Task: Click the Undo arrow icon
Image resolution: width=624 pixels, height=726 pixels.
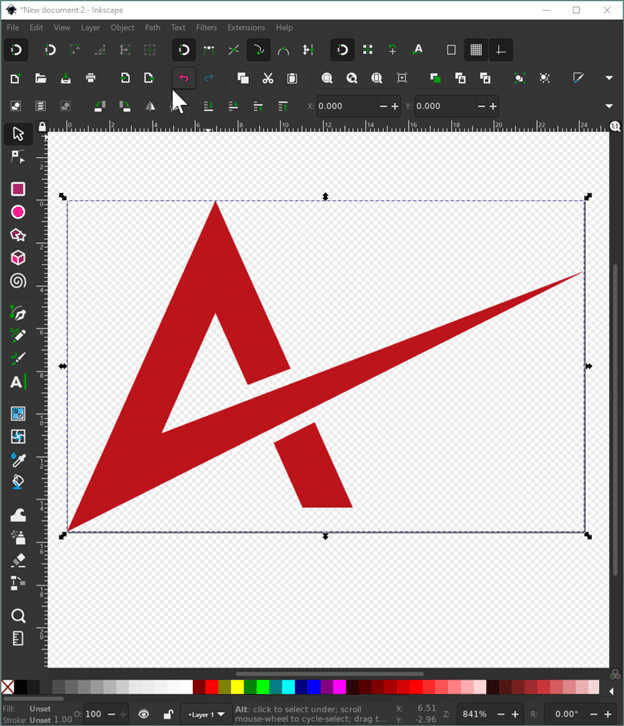Action: point(184,78)
